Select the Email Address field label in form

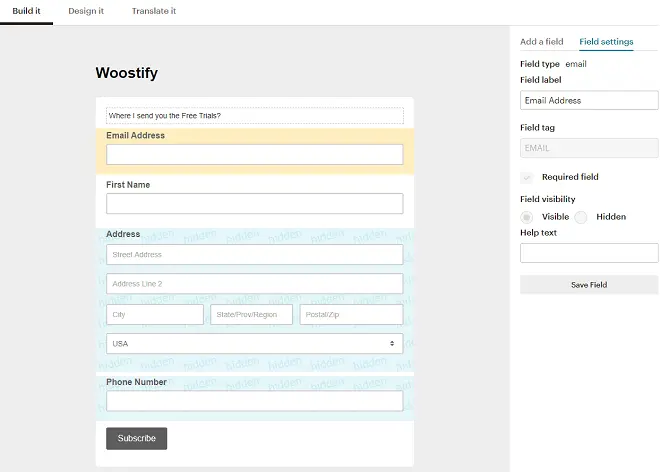click(136, 135)
